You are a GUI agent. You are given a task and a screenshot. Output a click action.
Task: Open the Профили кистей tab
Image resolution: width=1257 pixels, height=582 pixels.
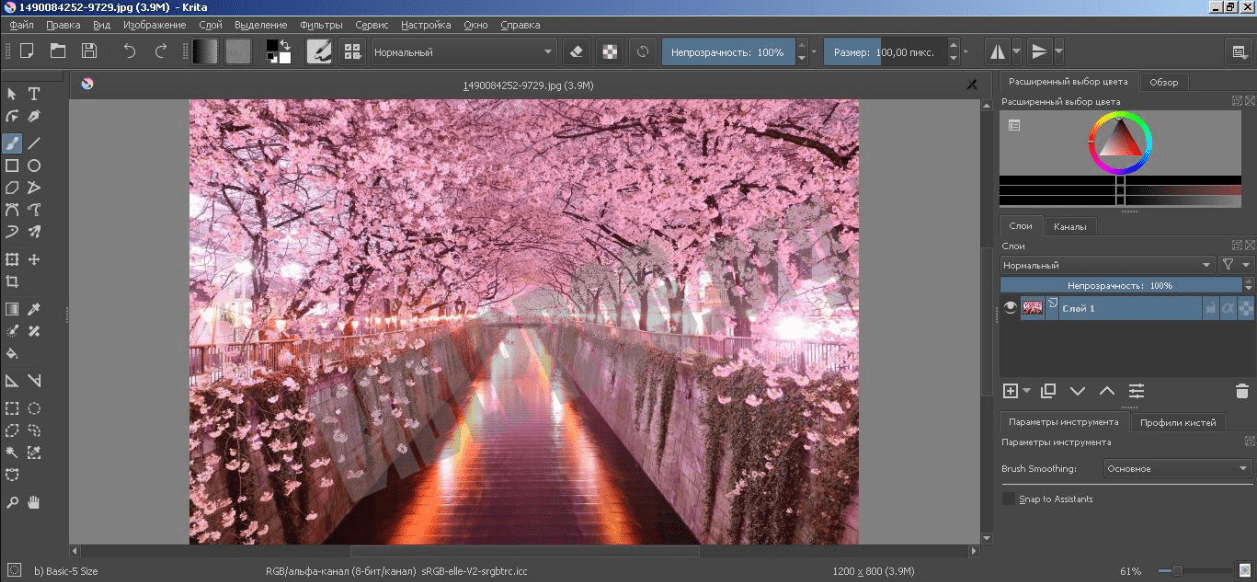[1178, 422]
